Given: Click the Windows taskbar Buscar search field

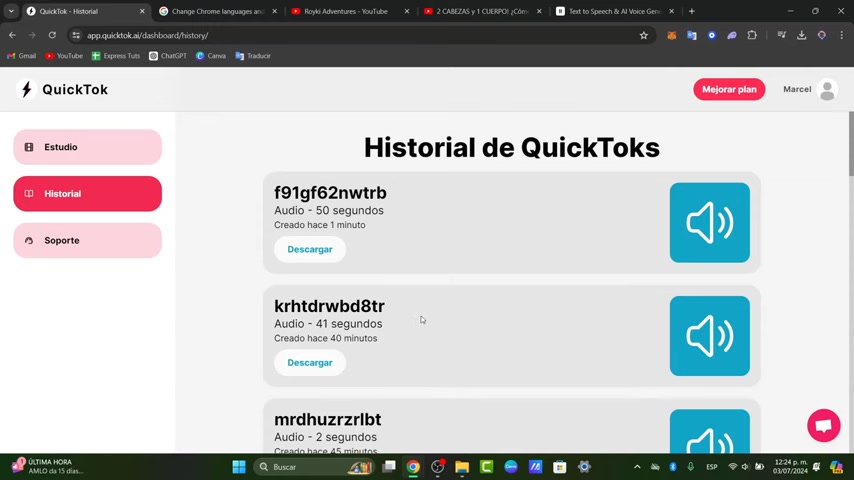Looking at the screenshot, I should (x=314, y=467).
